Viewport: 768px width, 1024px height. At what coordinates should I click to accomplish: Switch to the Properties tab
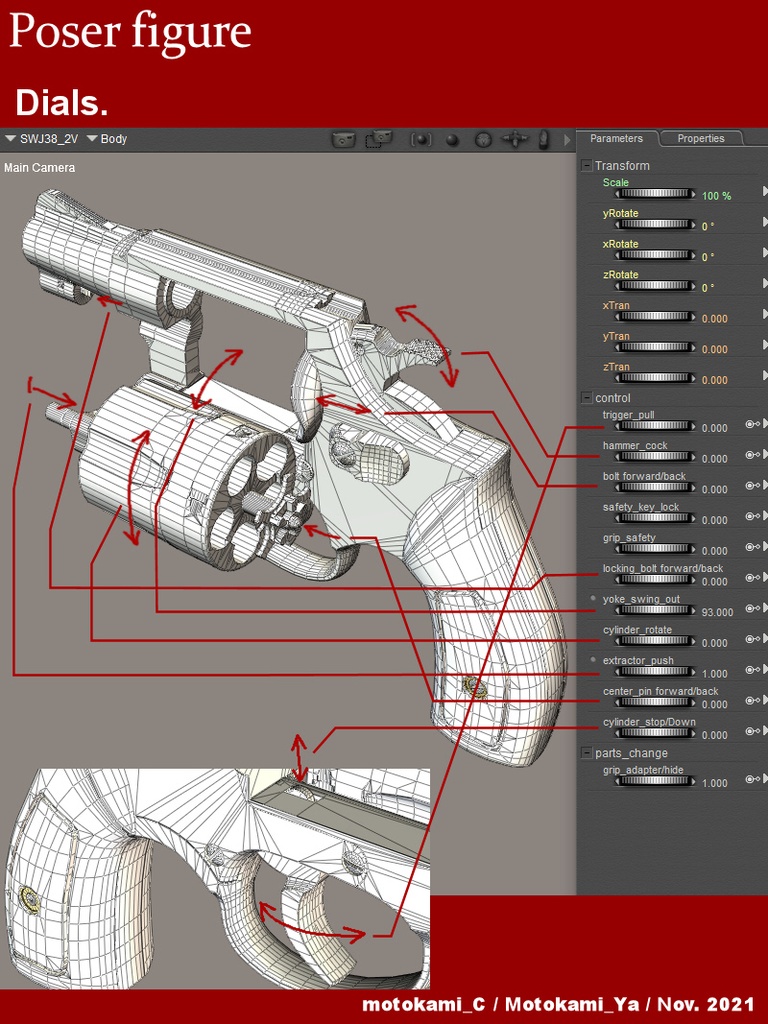coord(701,138)
